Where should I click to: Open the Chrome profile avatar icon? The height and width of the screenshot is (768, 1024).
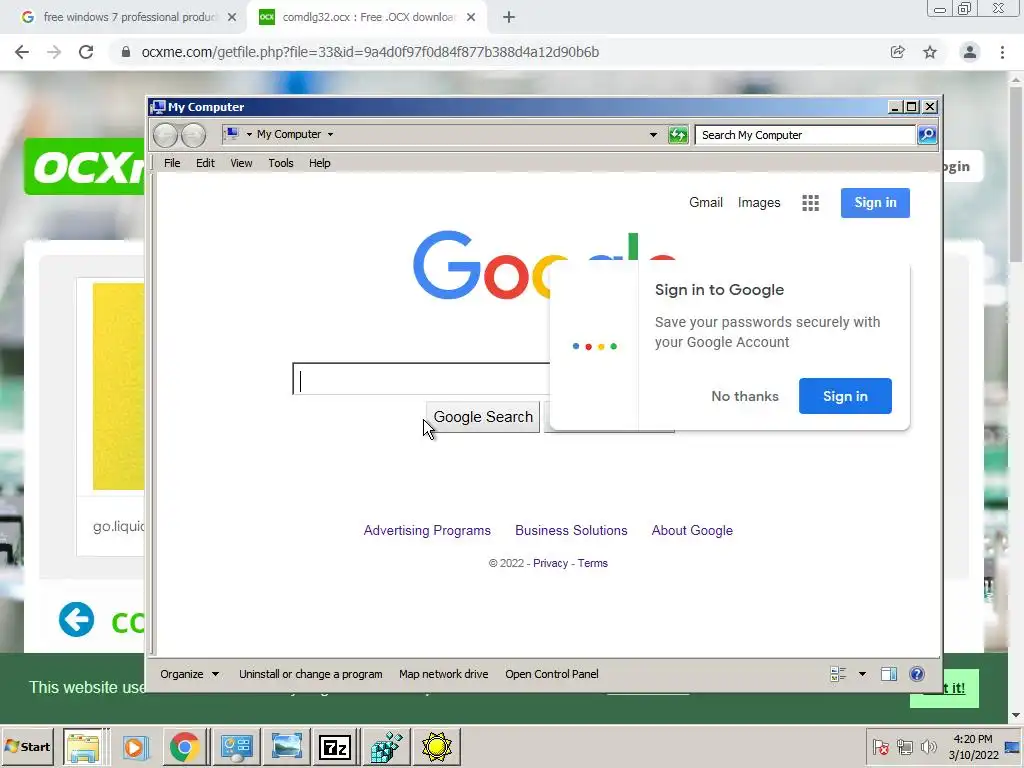(x=970, y=52)
